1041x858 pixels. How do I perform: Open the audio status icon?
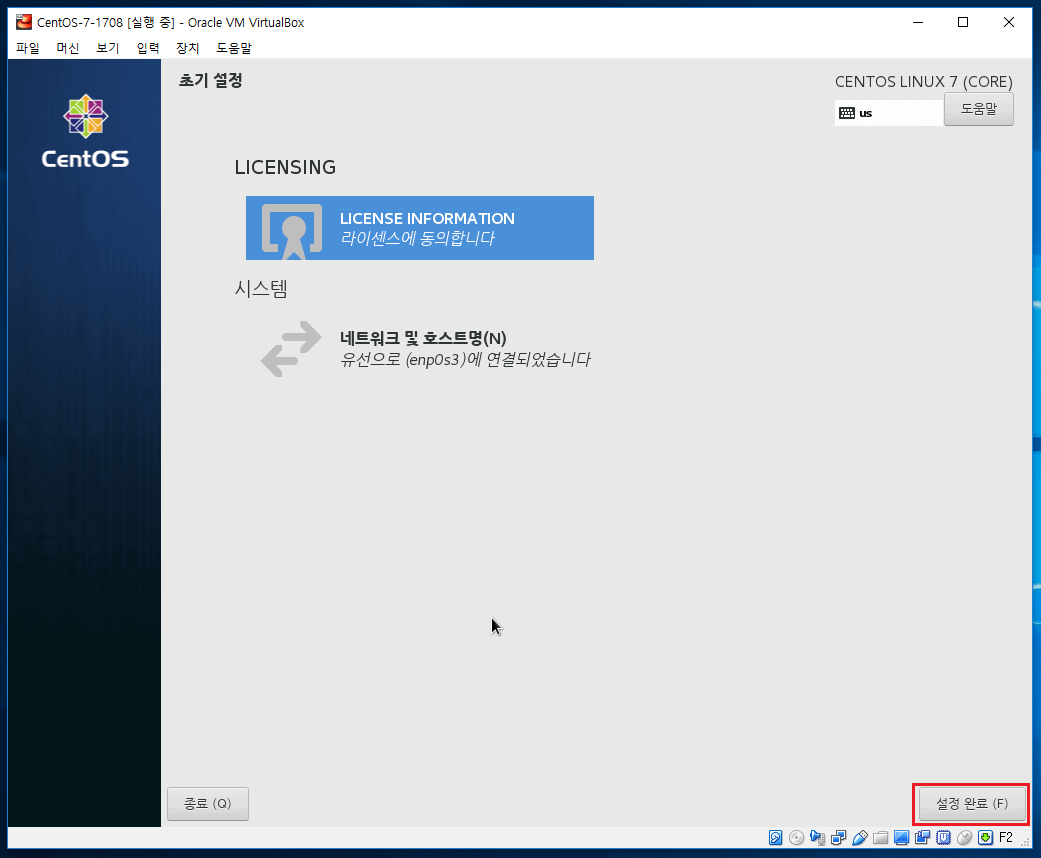click(x=818, y=838)
